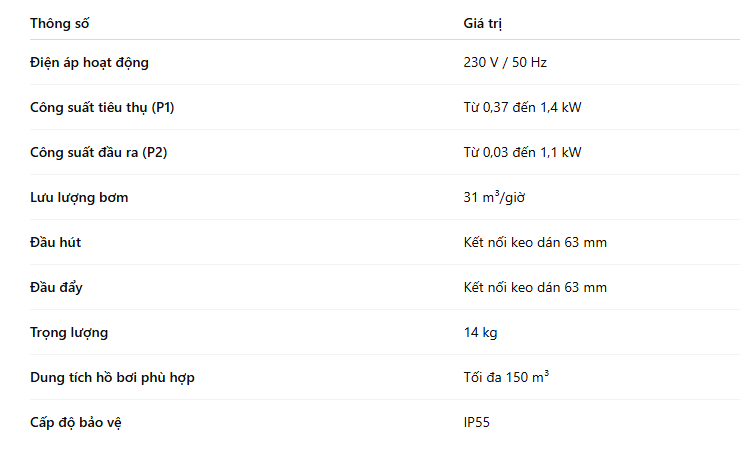Click the Đầu đẩy 'Kết nối keo dán 63 mm' value
This screenshot has width=740, height=461.
(535, 287)
